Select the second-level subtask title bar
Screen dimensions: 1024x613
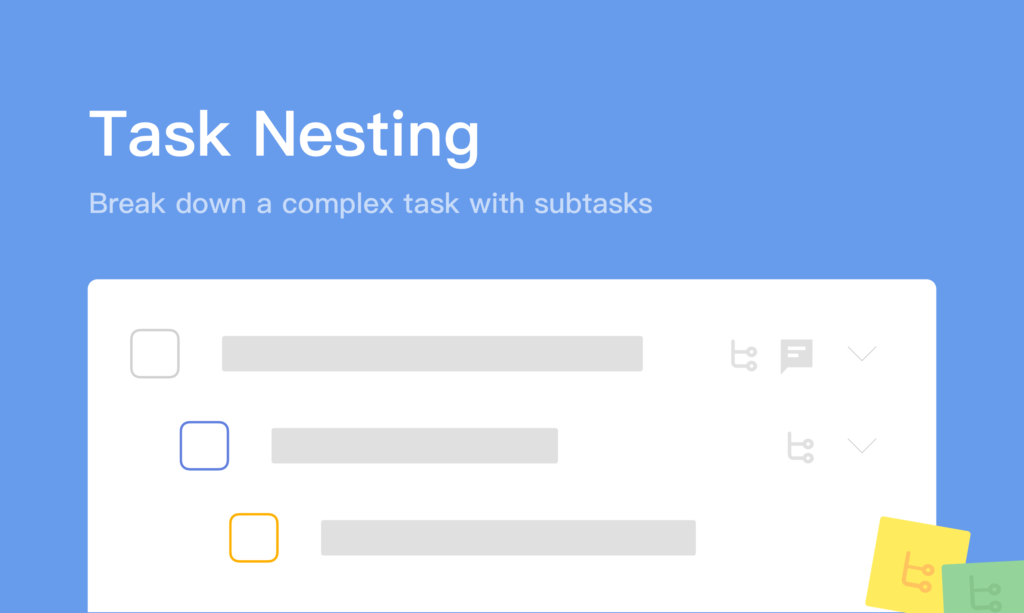pyautogui.click(x=414, y=446)
